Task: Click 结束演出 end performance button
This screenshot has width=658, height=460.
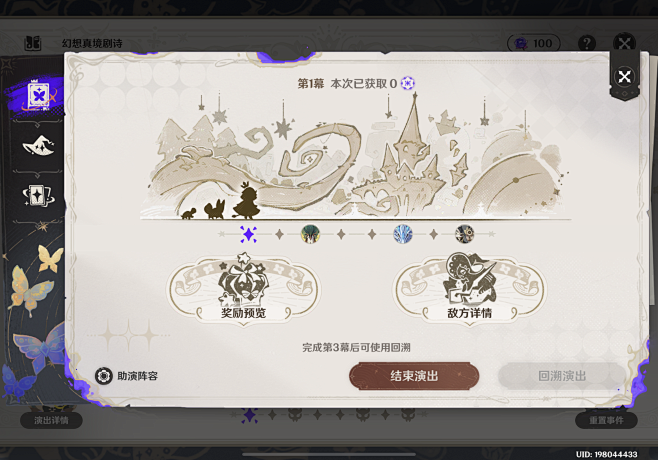Action: [x=414, y=376]
